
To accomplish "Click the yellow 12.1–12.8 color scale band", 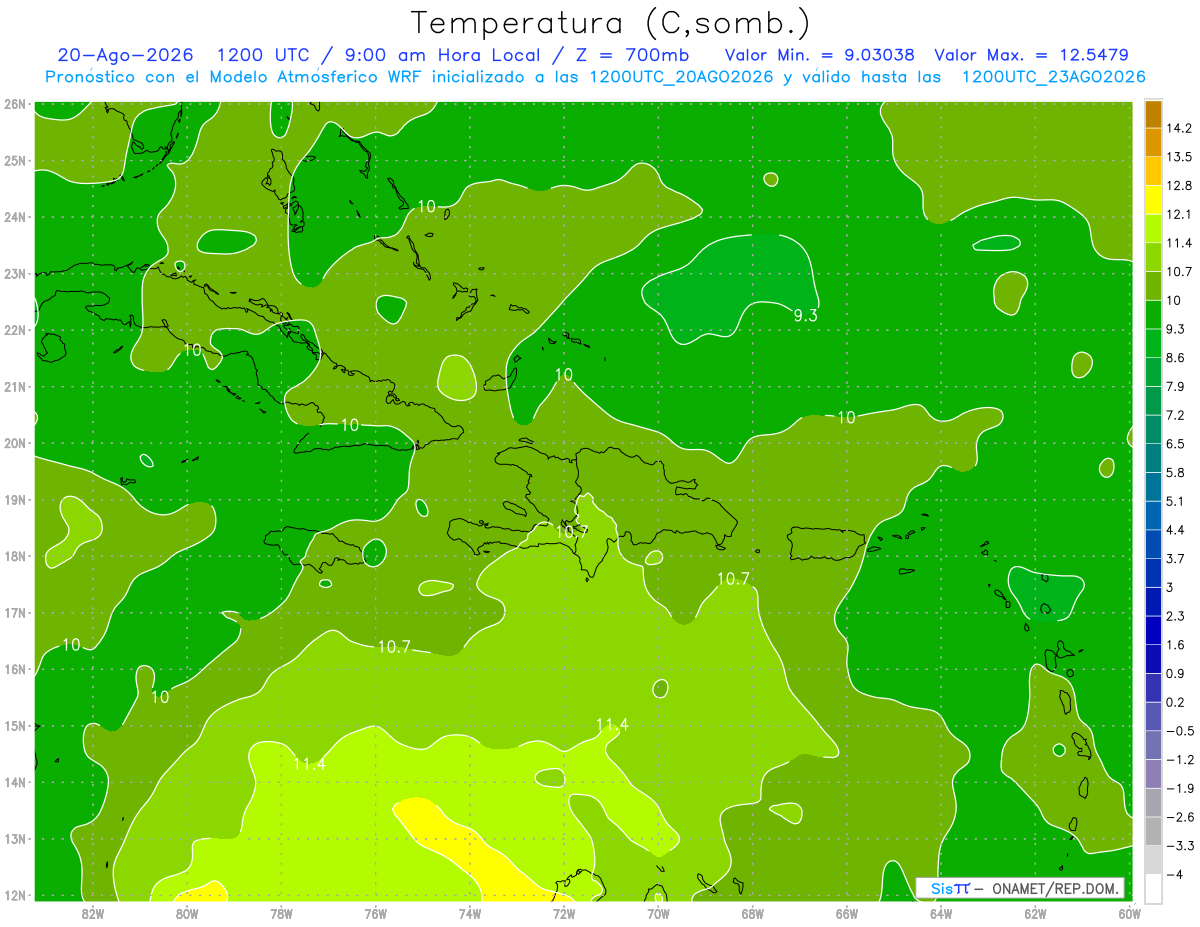I will [x=1153, y=199].
